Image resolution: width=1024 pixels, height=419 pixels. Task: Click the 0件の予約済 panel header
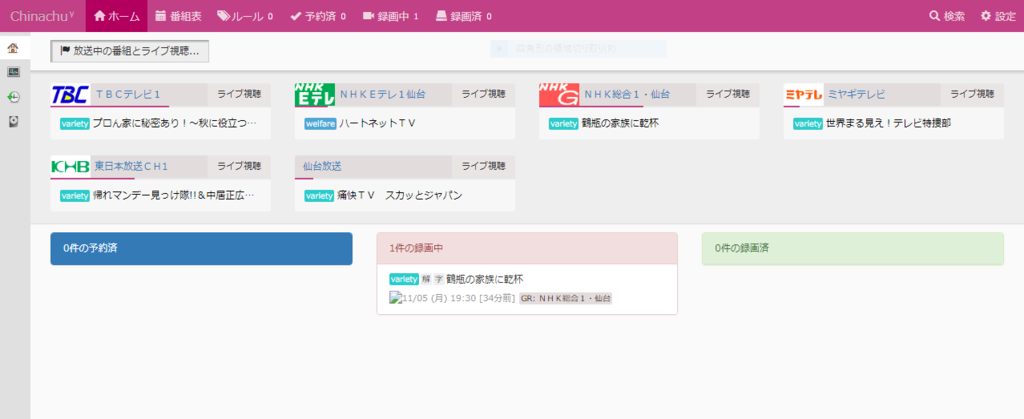click(201, 249)
